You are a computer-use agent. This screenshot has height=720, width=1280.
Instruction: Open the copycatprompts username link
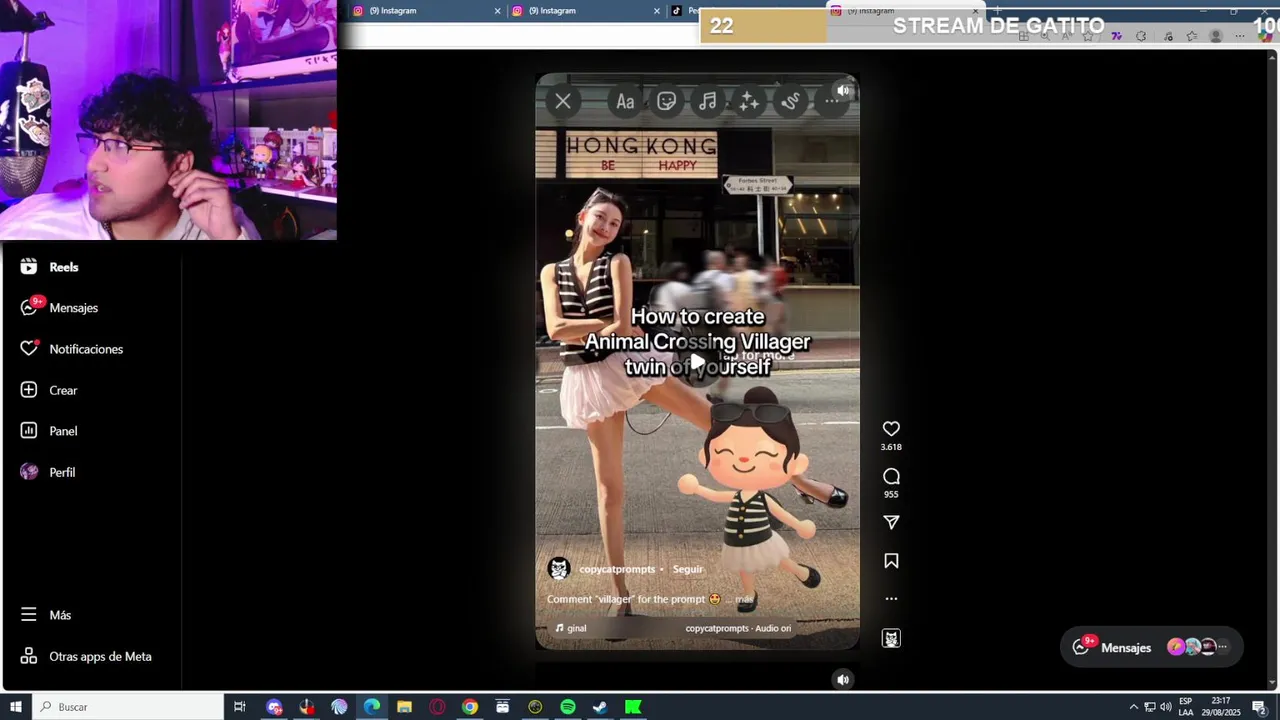(x=617, y=569)
